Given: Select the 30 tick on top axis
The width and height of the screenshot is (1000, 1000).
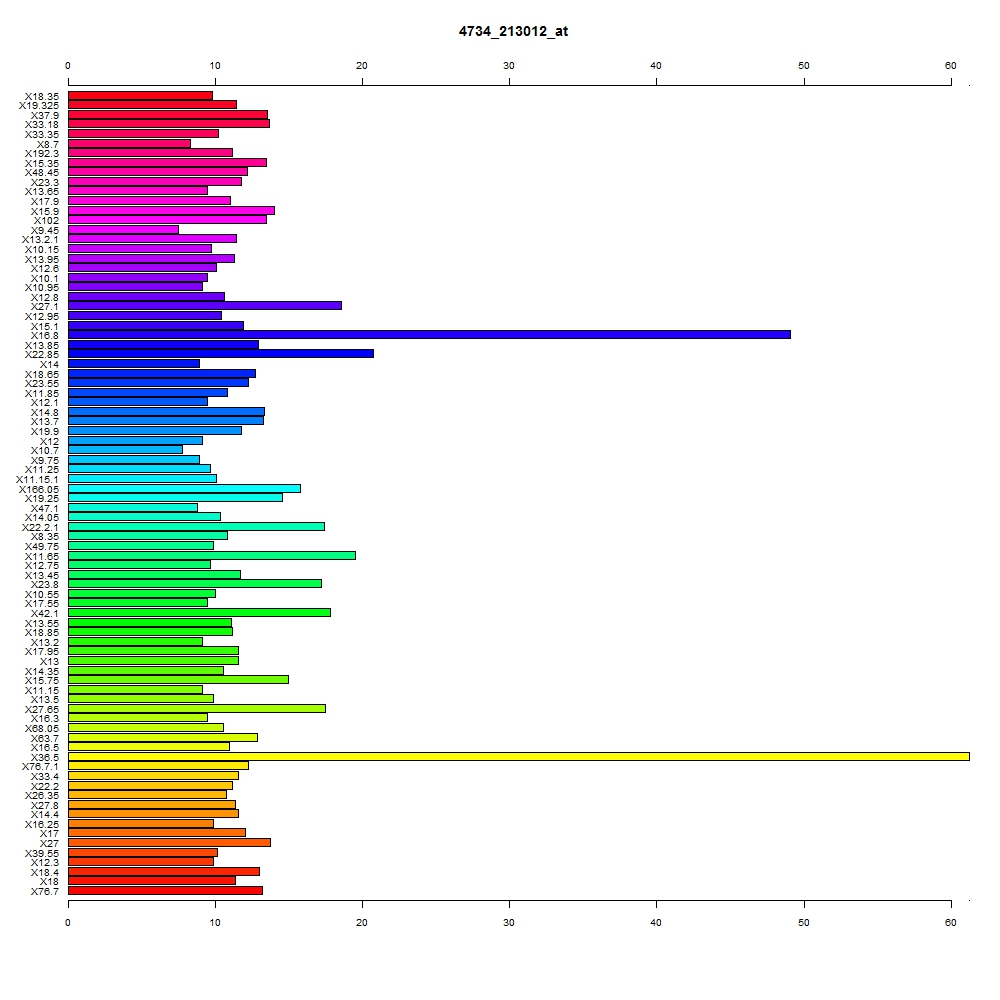Looking at the screenshot, I should coord(509,66).
